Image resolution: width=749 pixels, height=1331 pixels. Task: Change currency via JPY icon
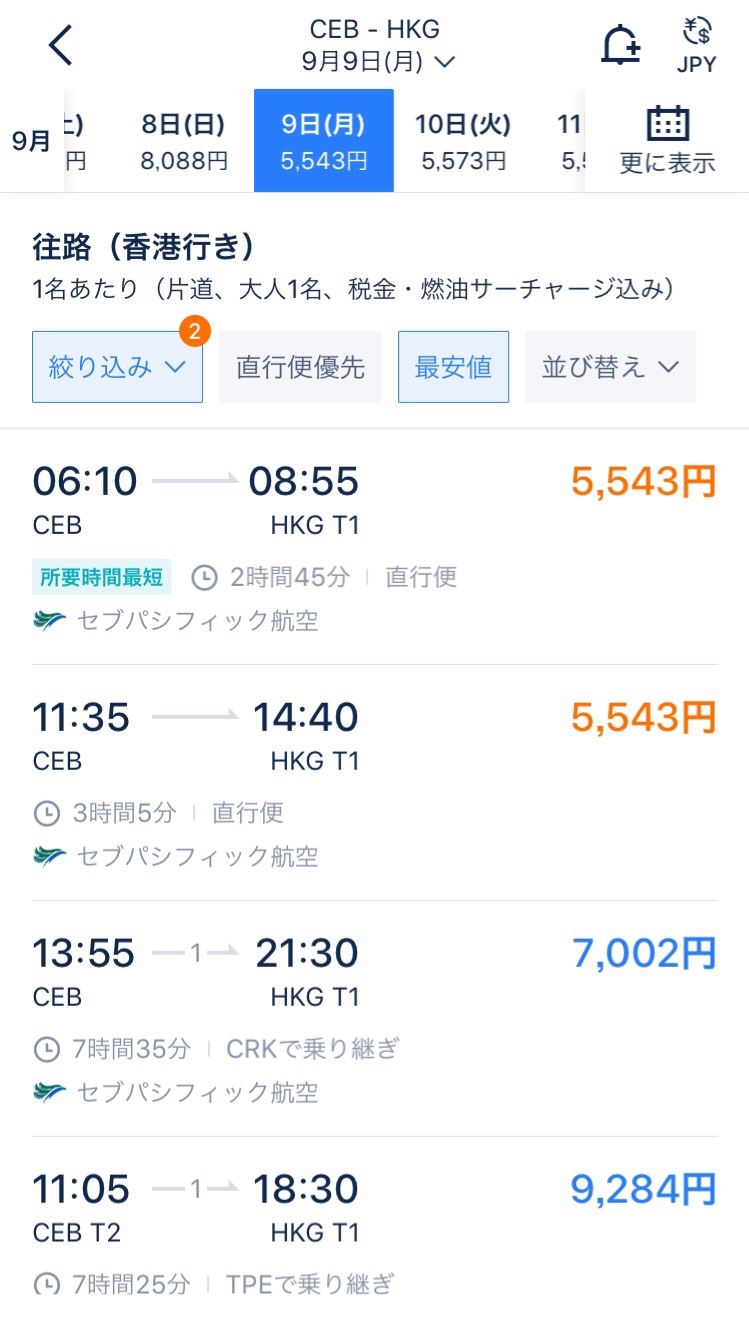[x=696, y=47]
